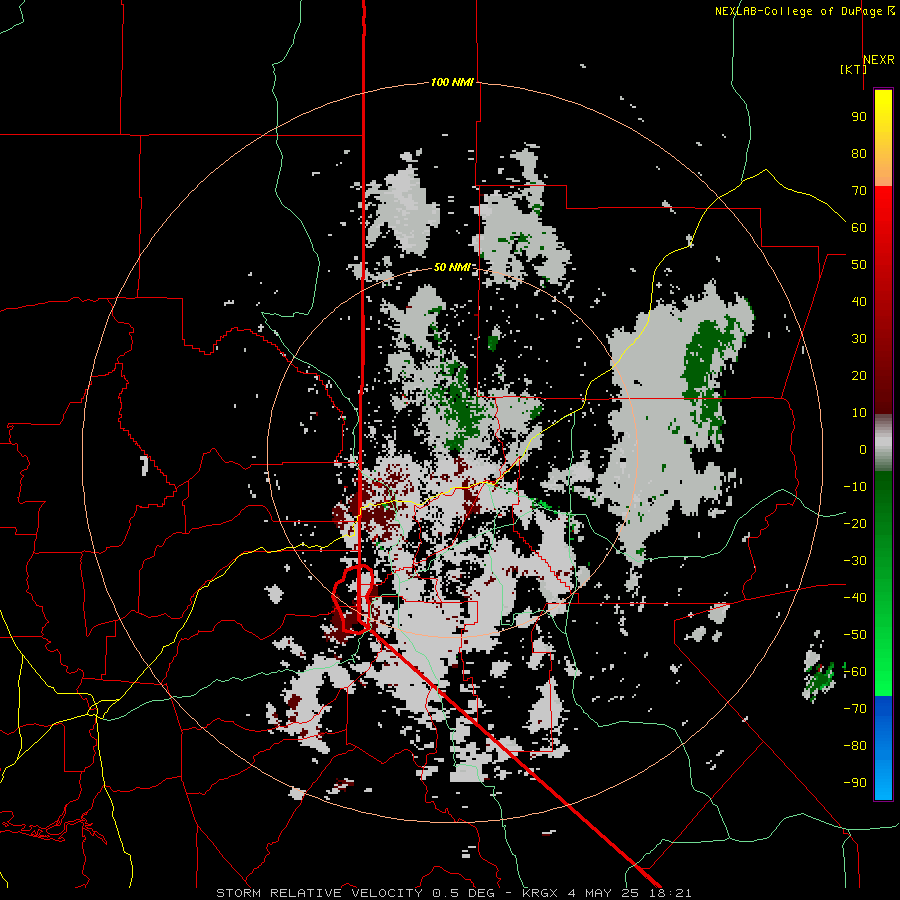This screenshot has width=900, height=900.
Task: Click the 50 NMI range ring label
Action: coord(452,267)
